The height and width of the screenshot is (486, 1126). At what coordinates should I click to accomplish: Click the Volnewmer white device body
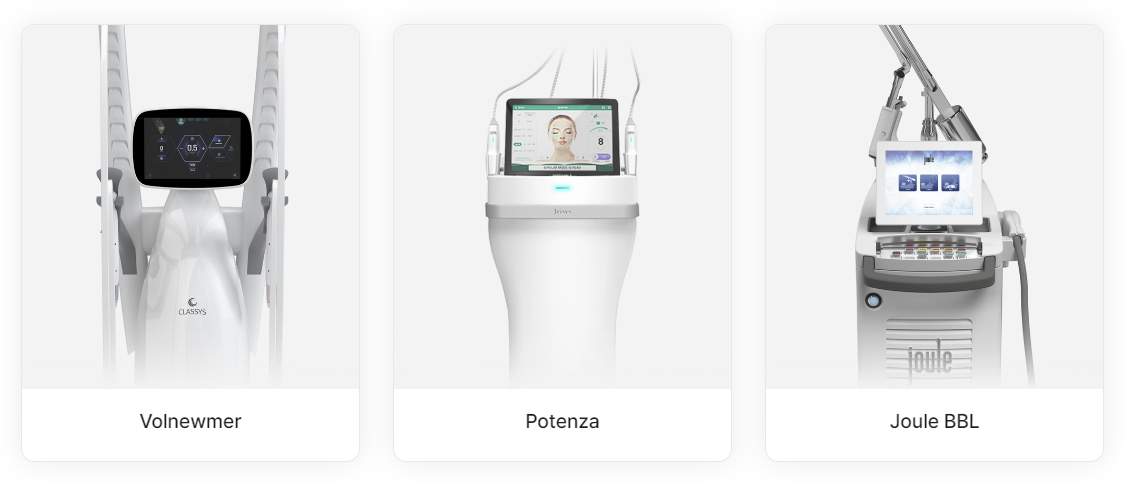pos(192,287)
